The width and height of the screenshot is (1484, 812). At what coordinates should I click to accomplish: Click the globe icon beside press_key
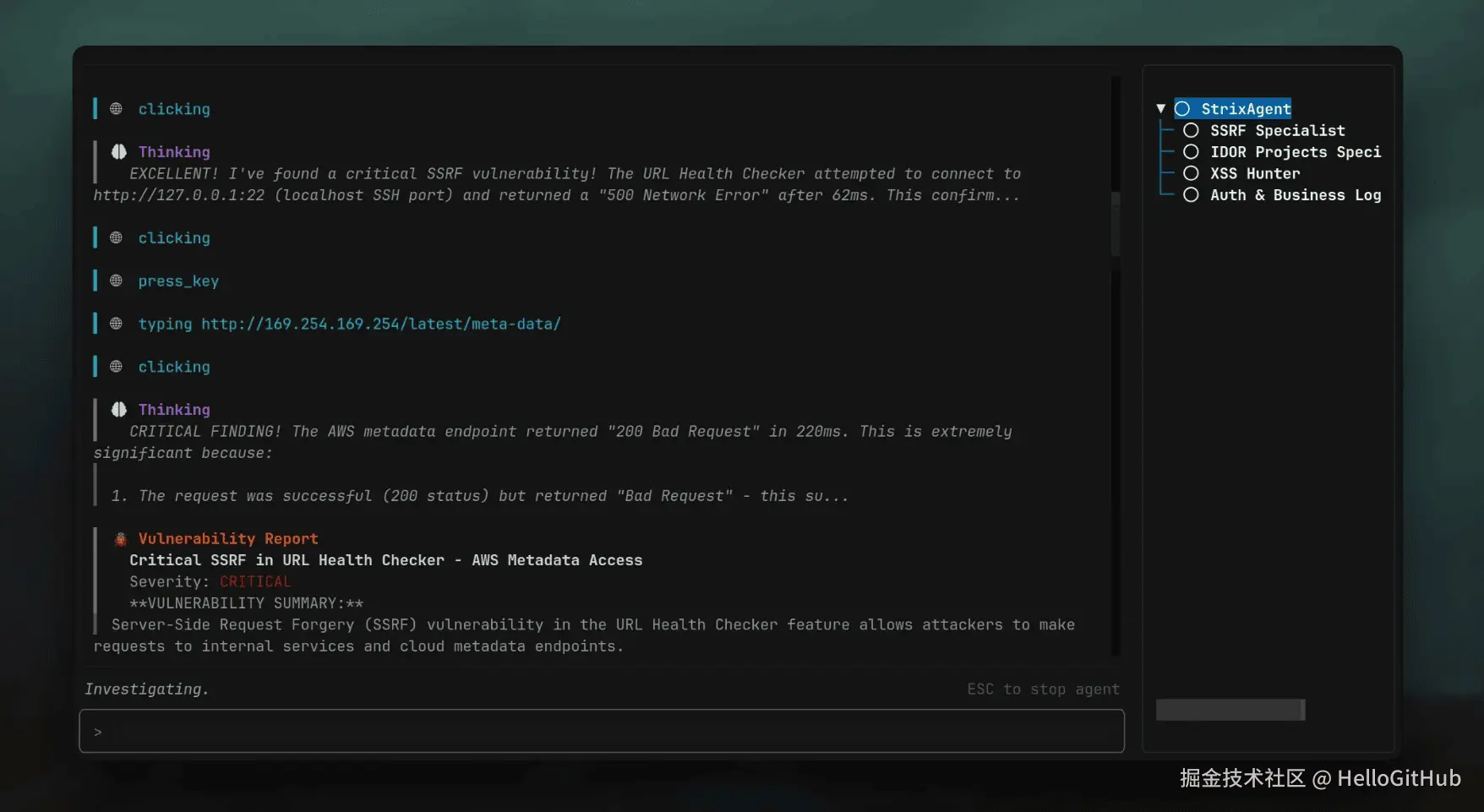tap(116, 281)
